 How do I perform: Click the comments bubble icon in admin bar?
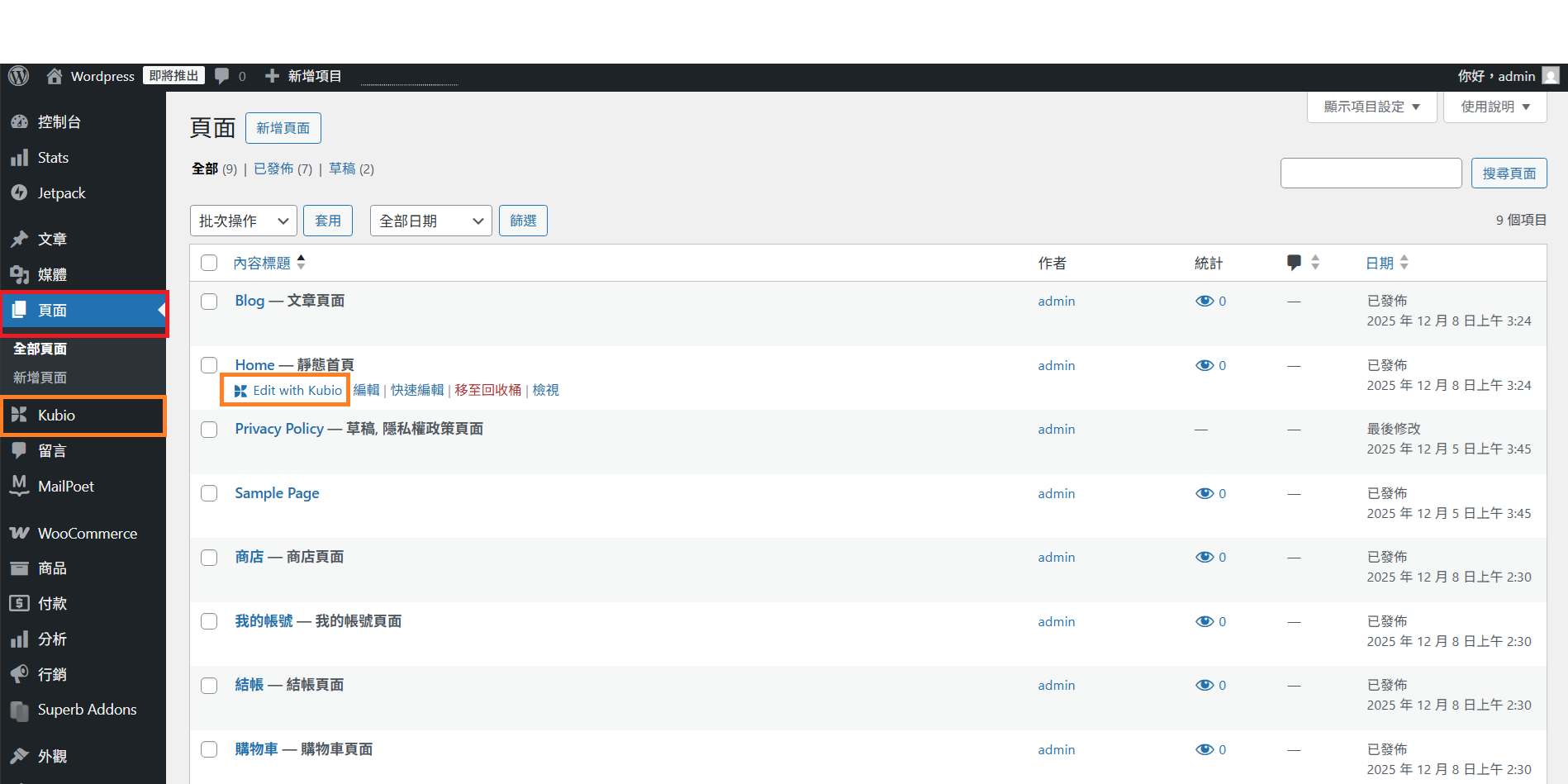222,76
